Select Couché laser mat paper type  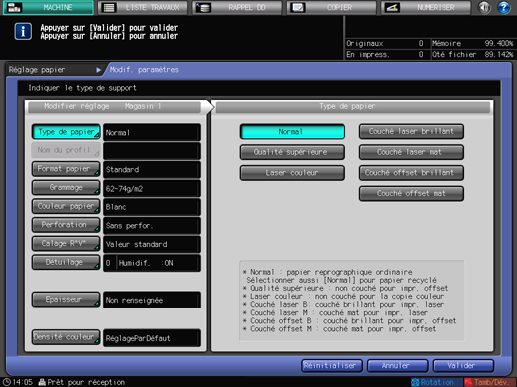click(411, 152)
